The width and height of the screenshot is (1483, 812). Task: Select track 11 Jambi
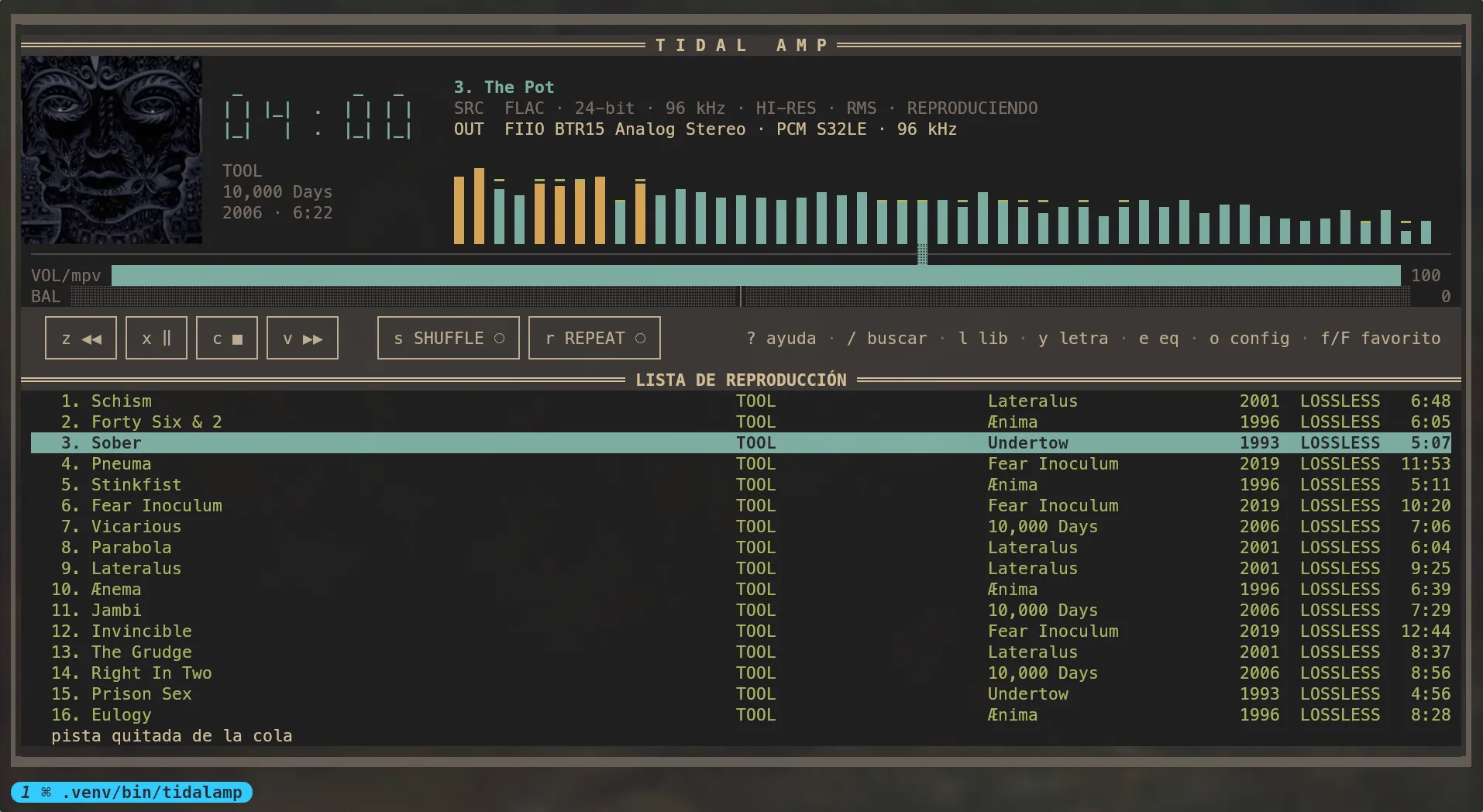[741, 611]
